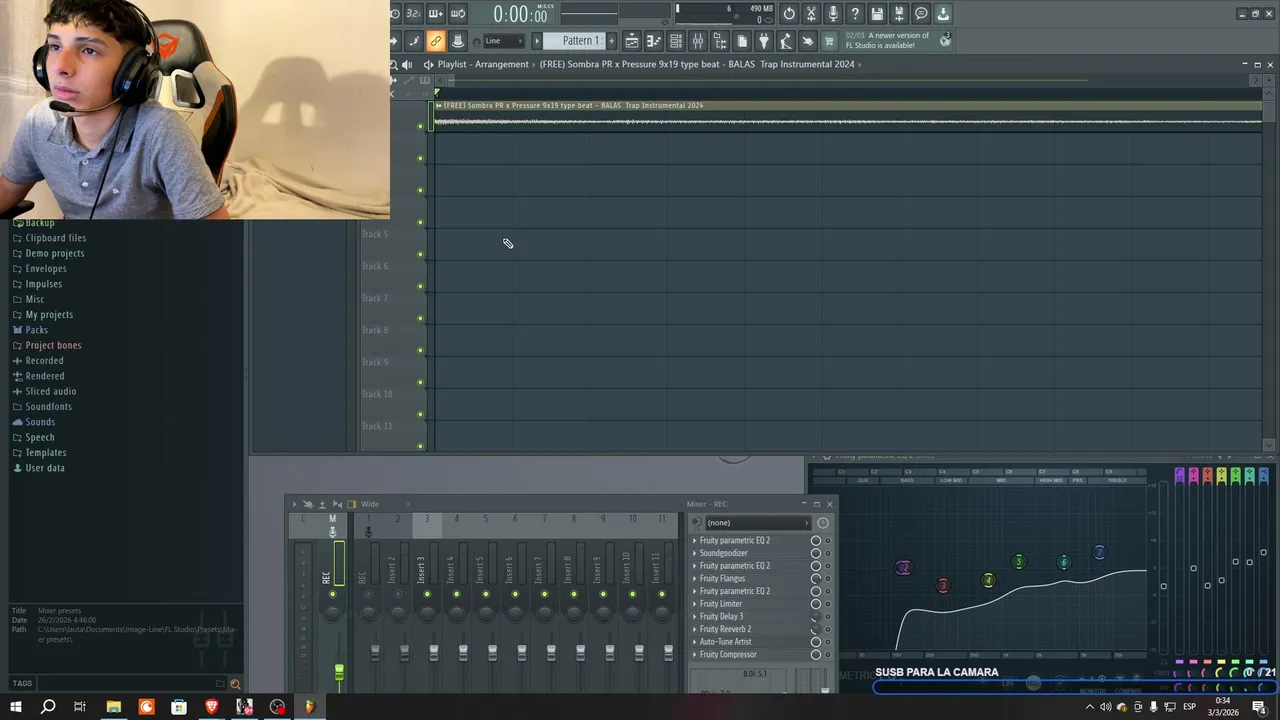Open the Fruity parametric EQ 2 first slot

(735, 541)
